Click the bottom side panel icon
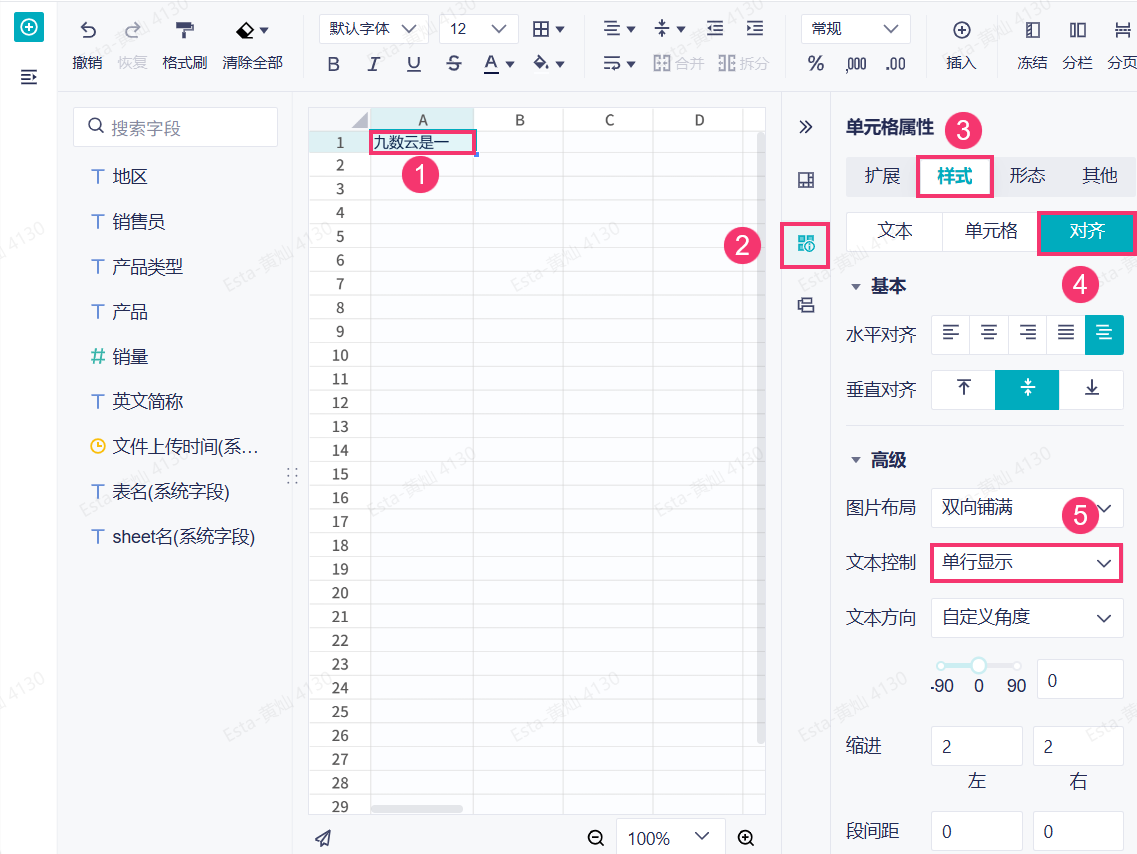The width and height of the screenshot is (1137, 854). 806,305
